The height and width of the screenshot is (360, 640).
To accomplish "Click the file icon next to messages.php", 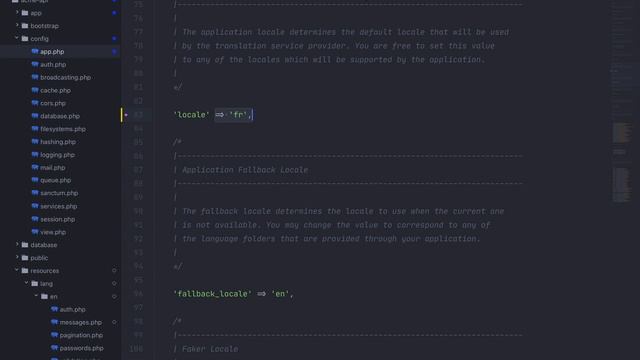I will click(x=54, y=322).
